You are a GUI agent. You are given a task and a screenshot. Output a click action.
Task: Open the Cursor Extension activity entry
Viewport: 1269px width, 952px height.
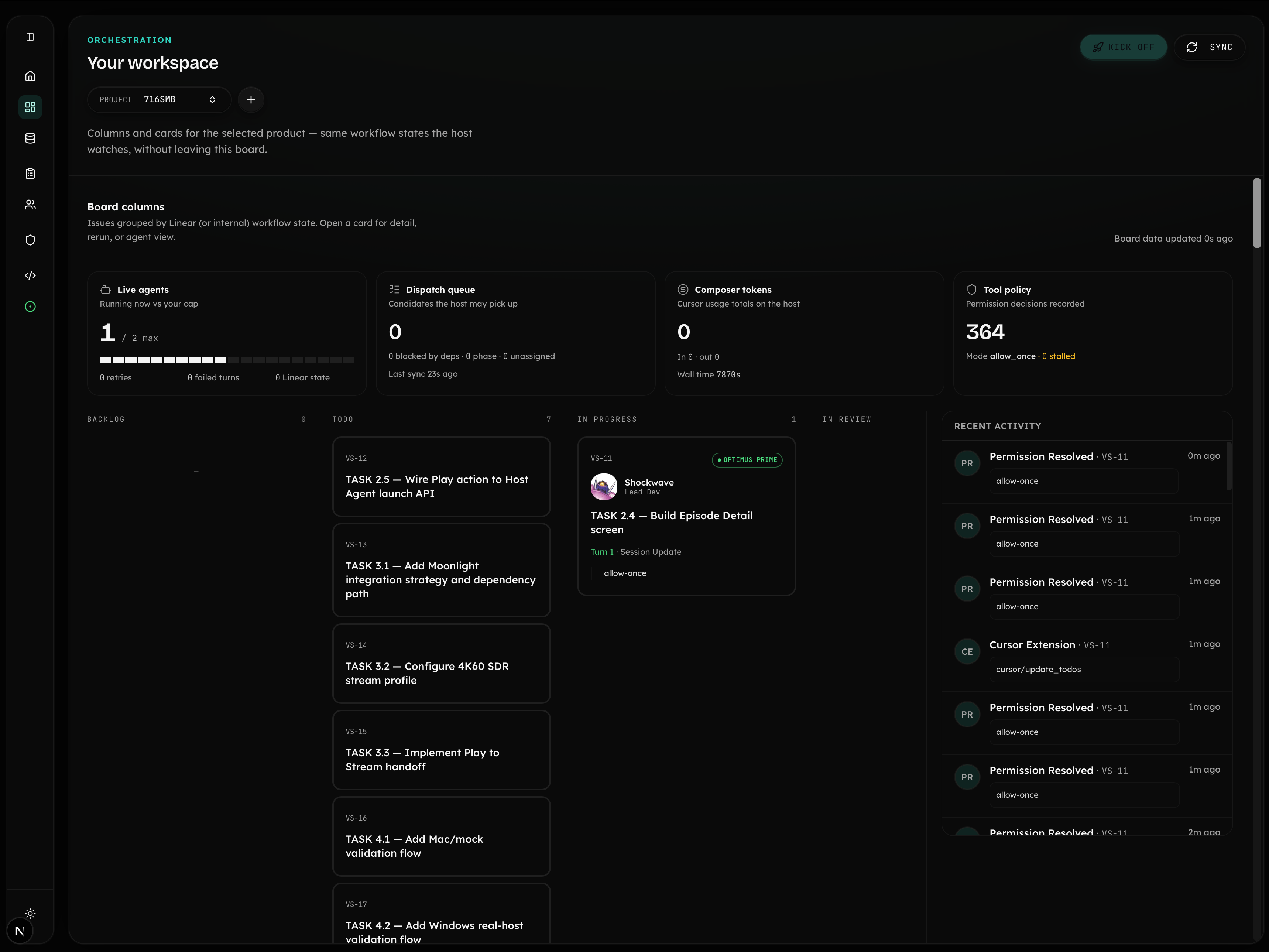coord(1087,661)
